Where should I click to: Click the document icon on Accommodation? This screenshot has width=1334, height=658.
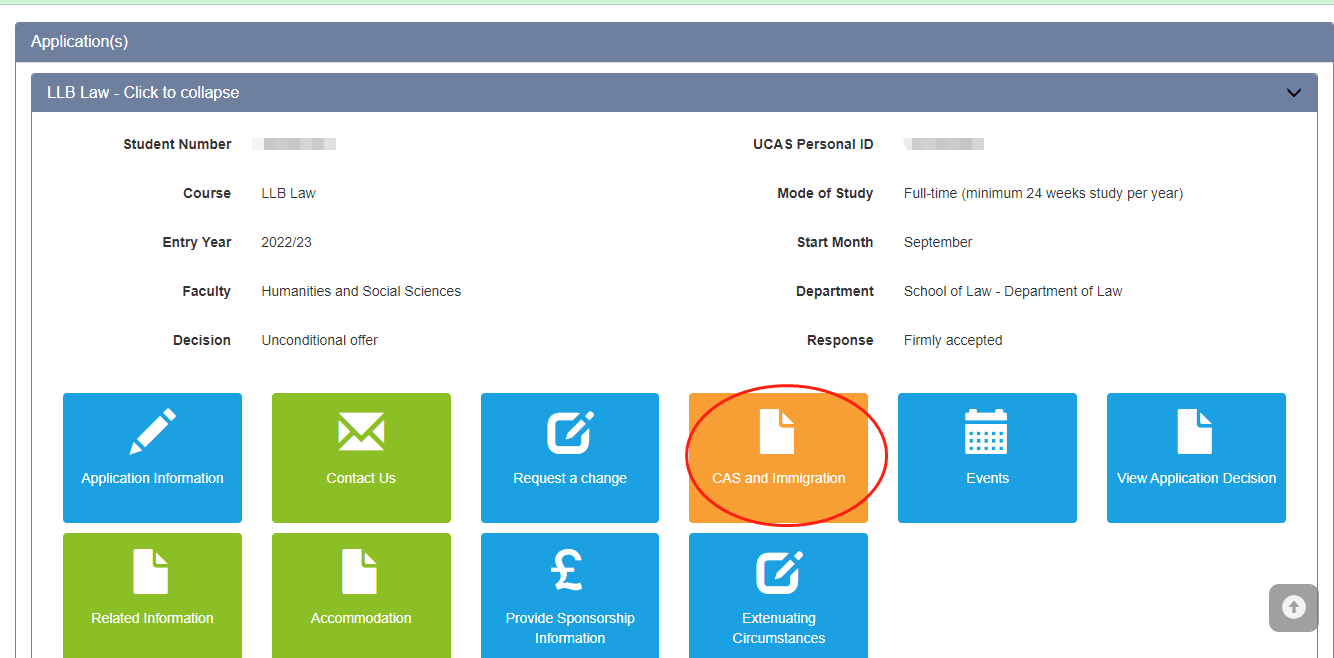(360, 572)
